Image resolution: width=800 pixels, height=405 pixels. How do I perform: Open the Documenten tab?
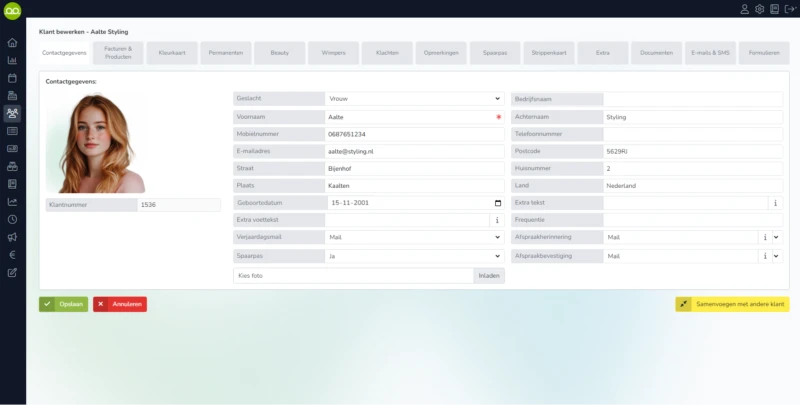[657, 52]
